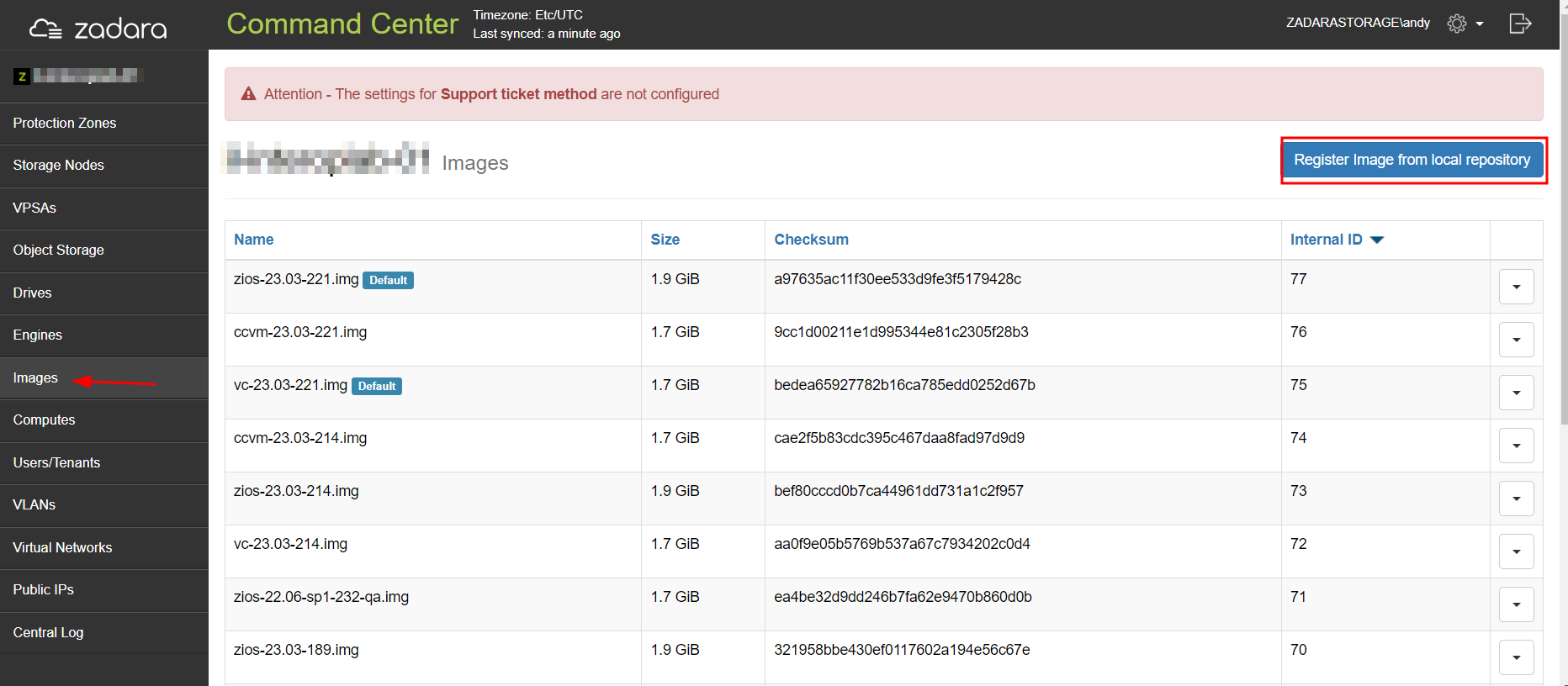1568x686 pixels.
Task: Click checksum bef80cccd0b7ca44961dd731a1c2f957
Action: [898, 491]
